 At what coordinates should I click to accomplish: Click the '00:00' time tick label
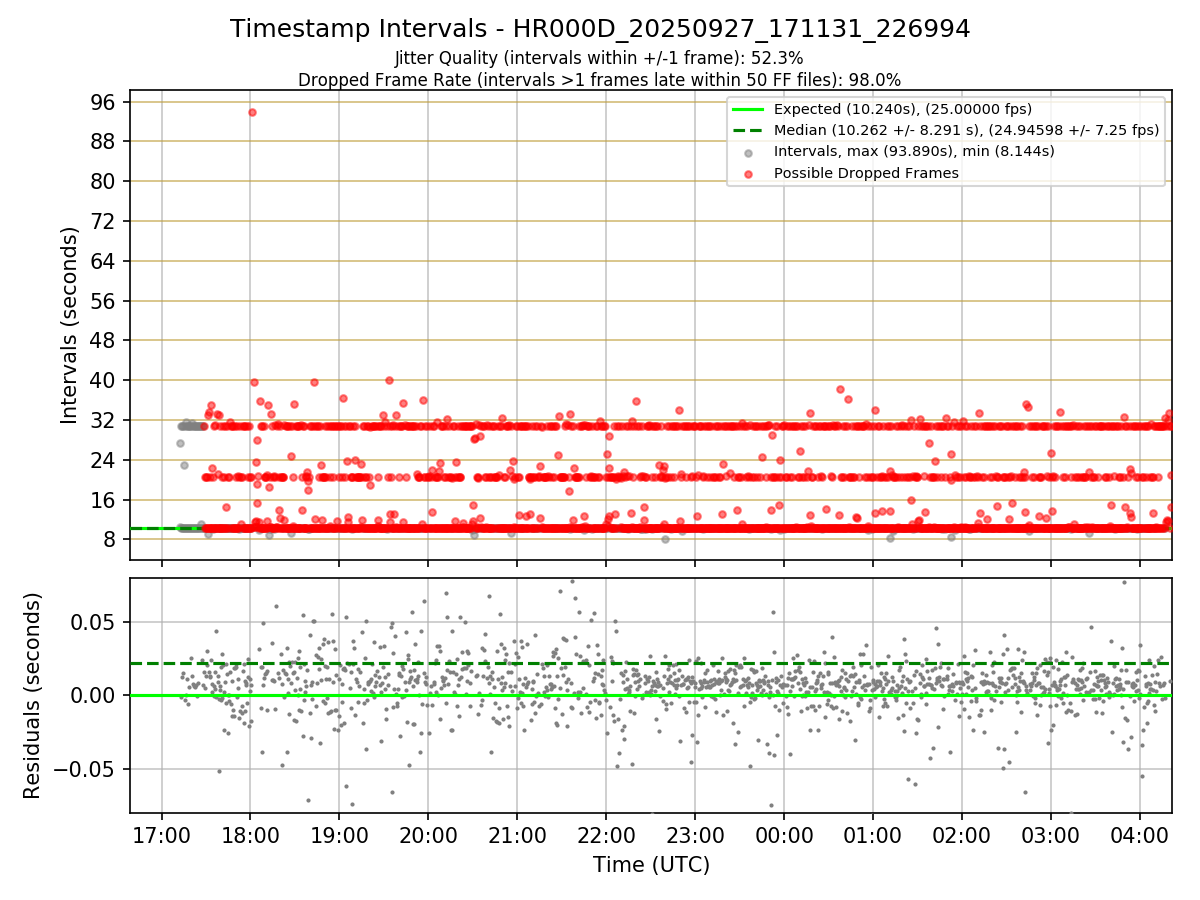pos(784,835)
